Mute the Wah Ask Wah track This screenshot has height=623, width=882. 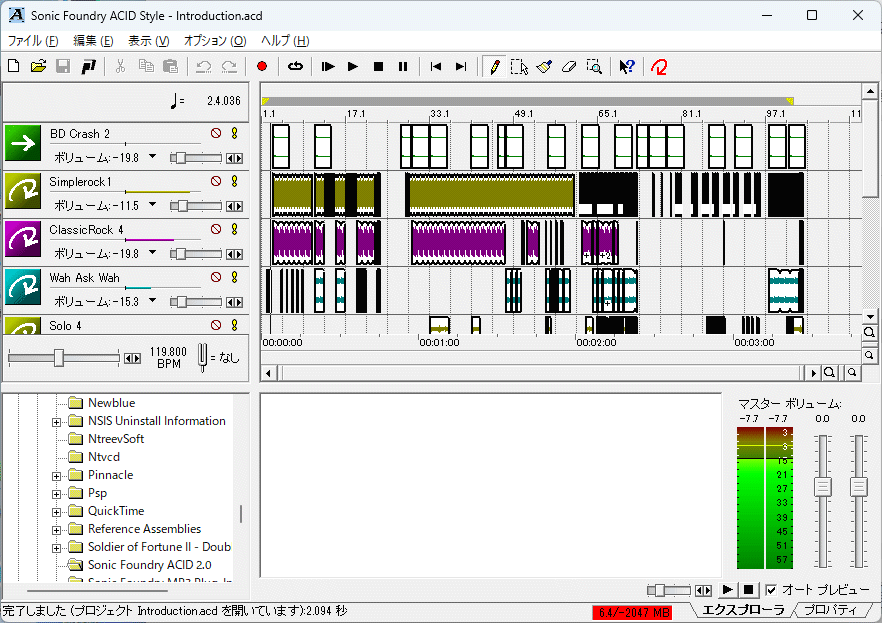(216, 277)
